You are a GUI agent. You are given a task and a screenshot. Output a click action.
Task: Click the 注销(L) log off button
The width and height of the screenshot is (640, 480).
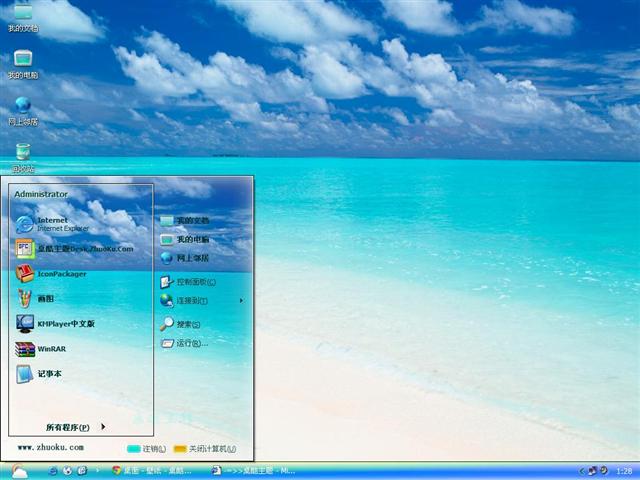[147, 448]
